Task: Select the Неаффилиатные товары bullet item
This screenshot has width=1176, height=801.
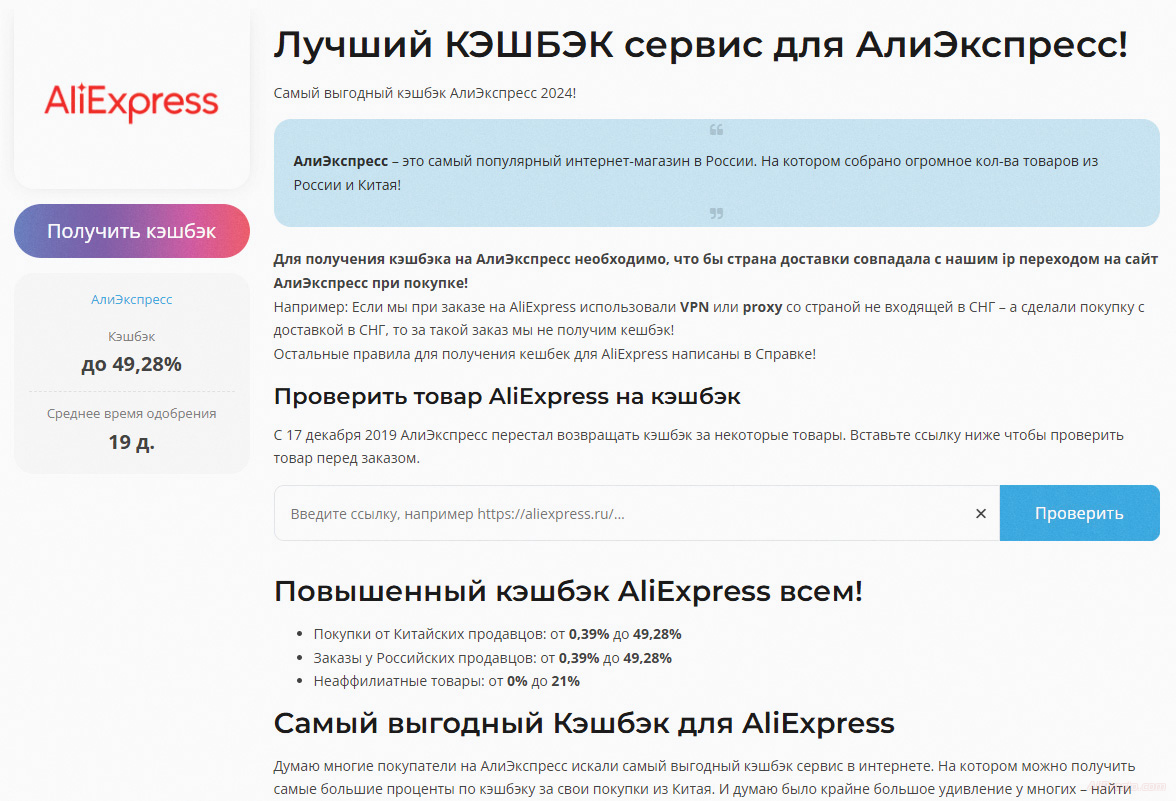Action: coord(446,681)
